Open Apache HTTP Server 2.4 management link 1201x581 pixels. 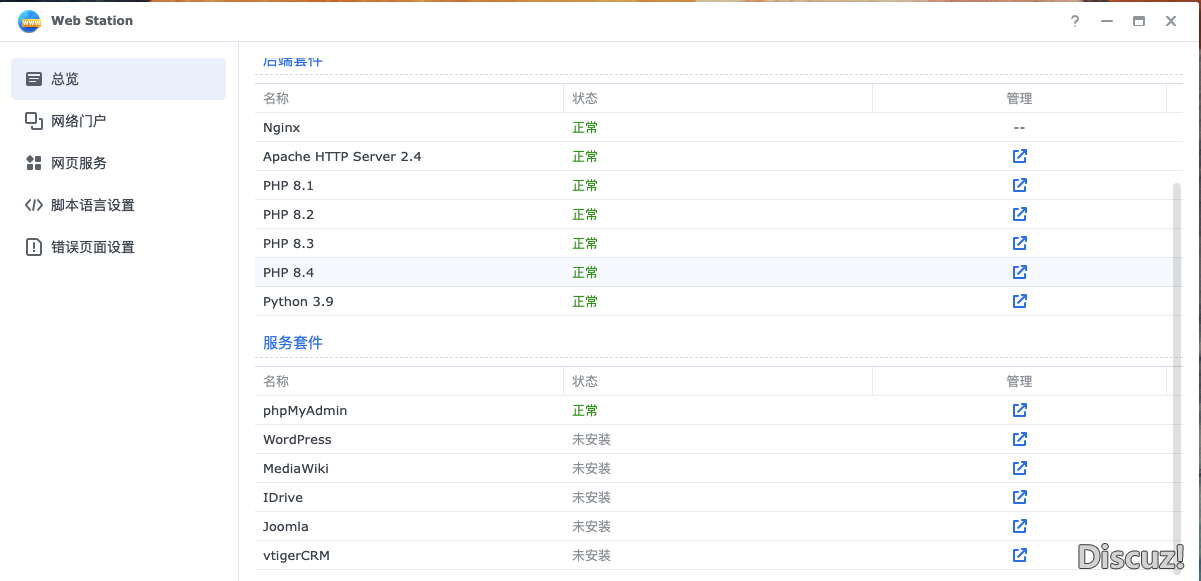point(1019,156)
